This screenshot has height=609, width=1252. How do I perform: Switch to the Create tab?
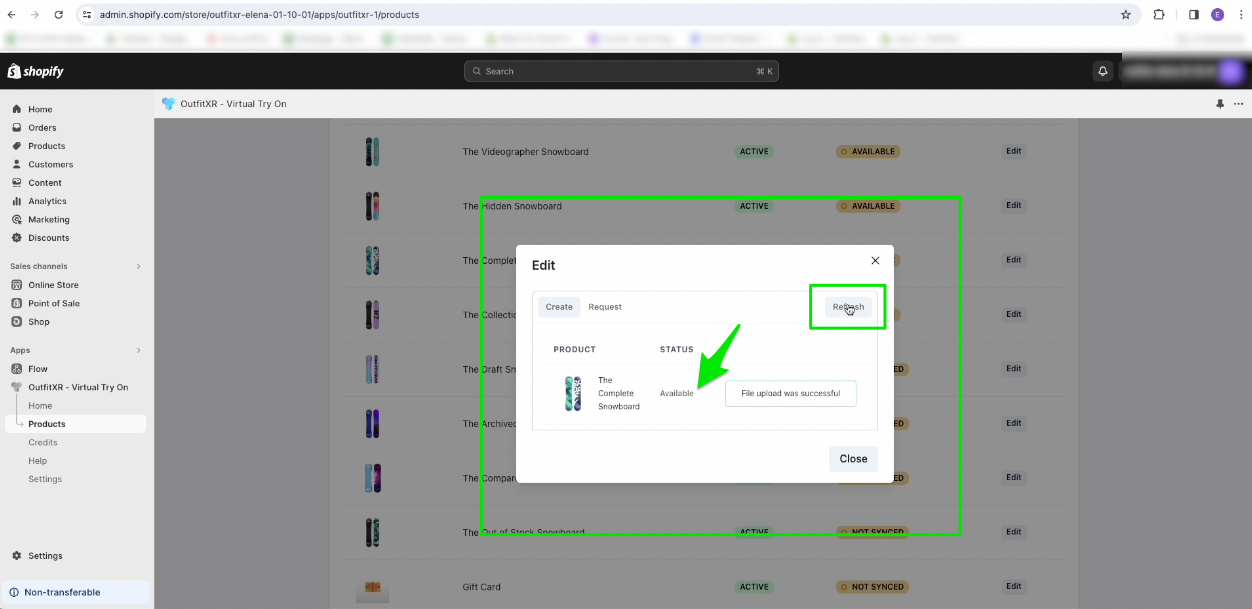click(559, 307)
